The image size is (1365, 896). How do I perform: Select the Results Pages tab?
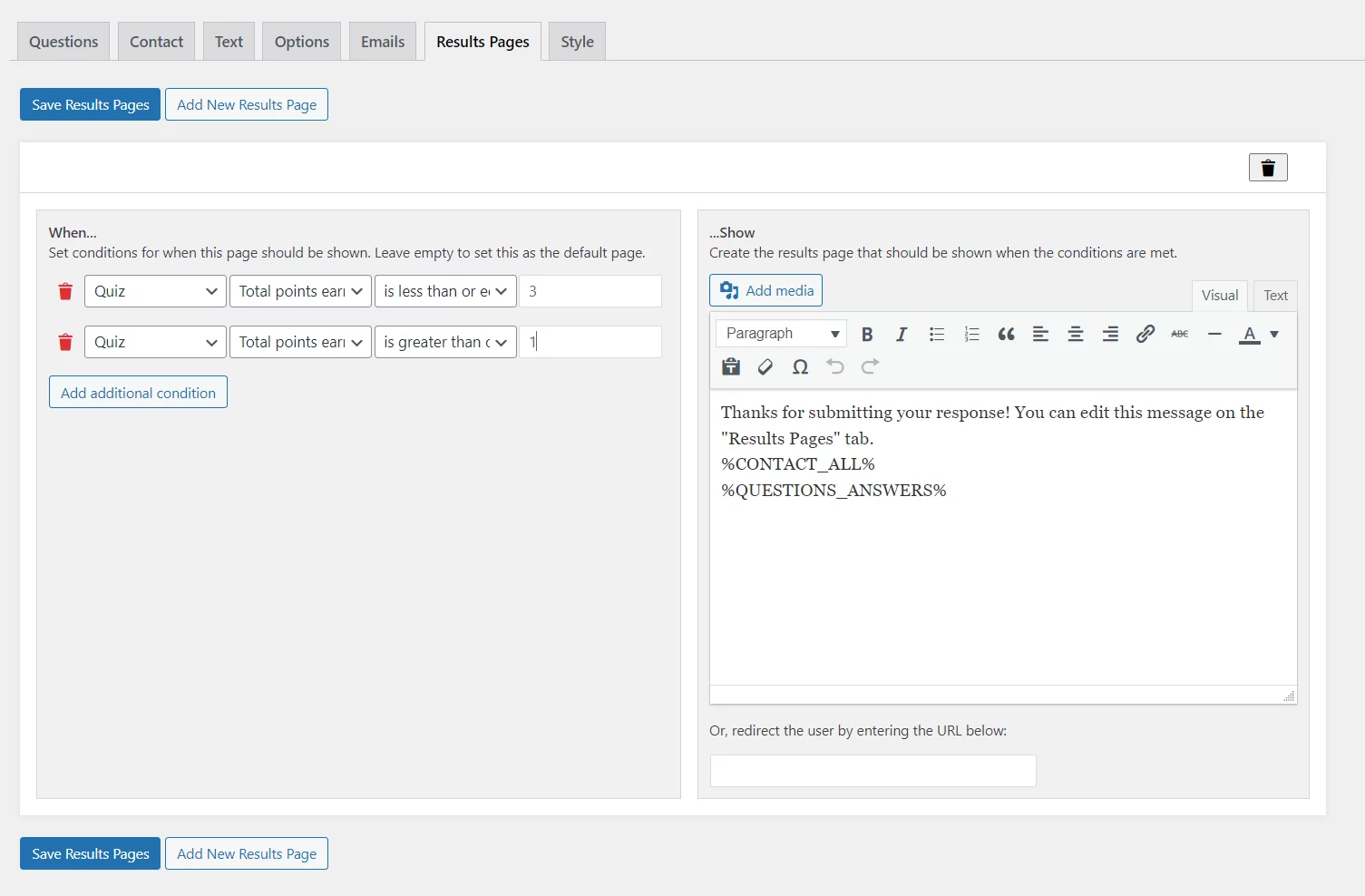point(483,42)
